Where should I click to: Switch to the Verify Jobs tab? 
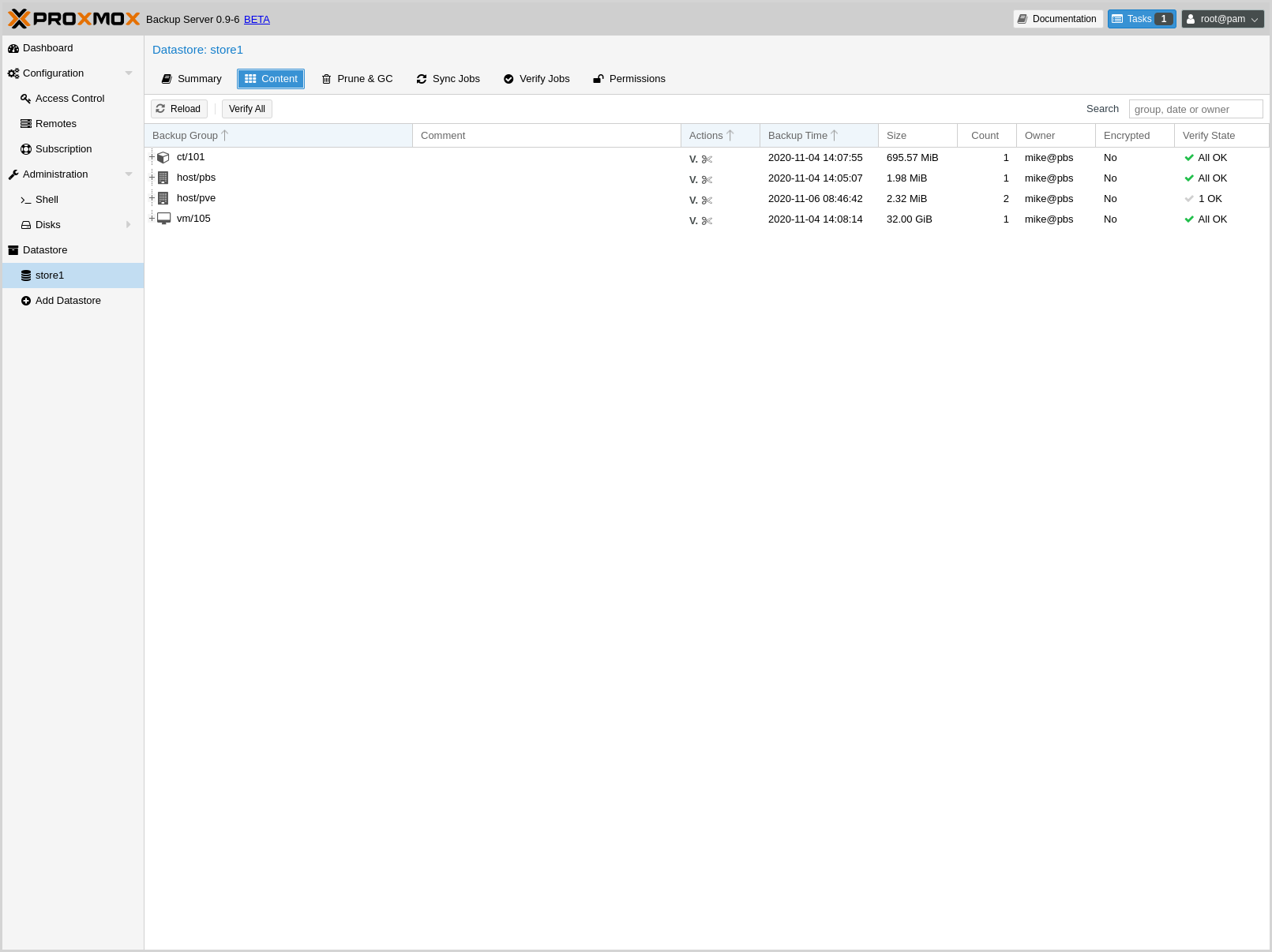click(x=537, y=79)
